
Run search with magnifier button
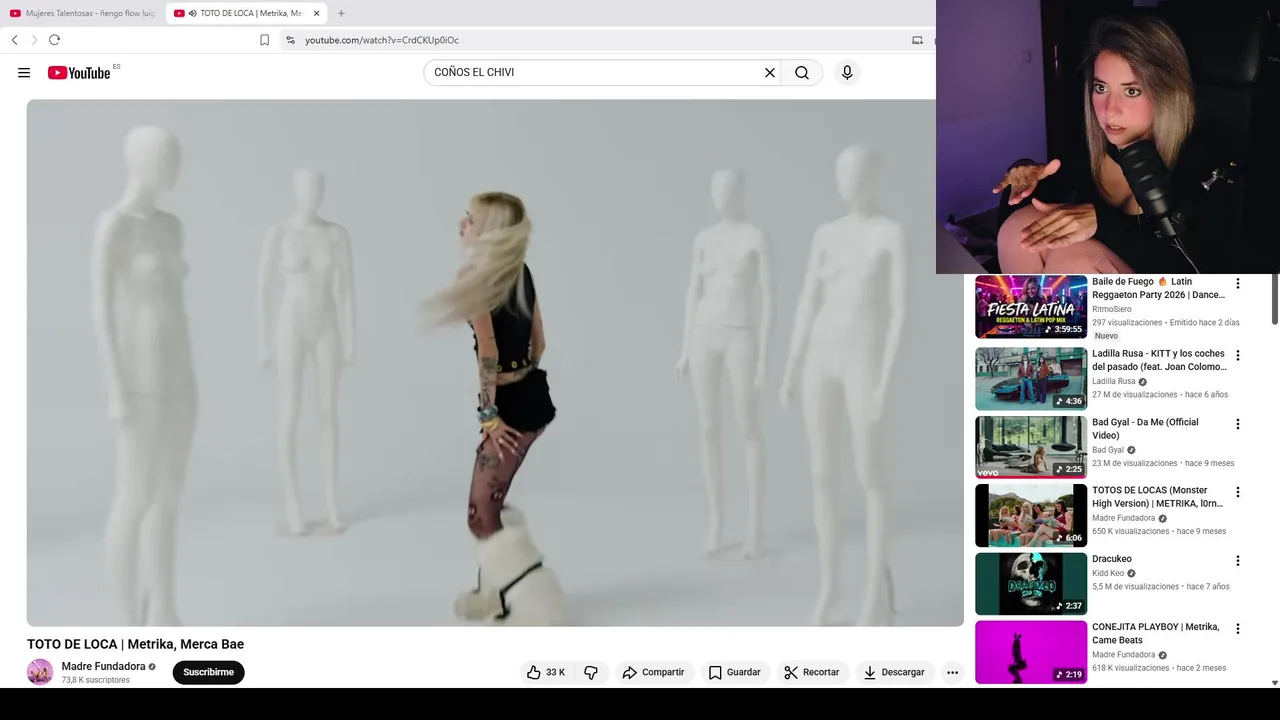(802, 72)
